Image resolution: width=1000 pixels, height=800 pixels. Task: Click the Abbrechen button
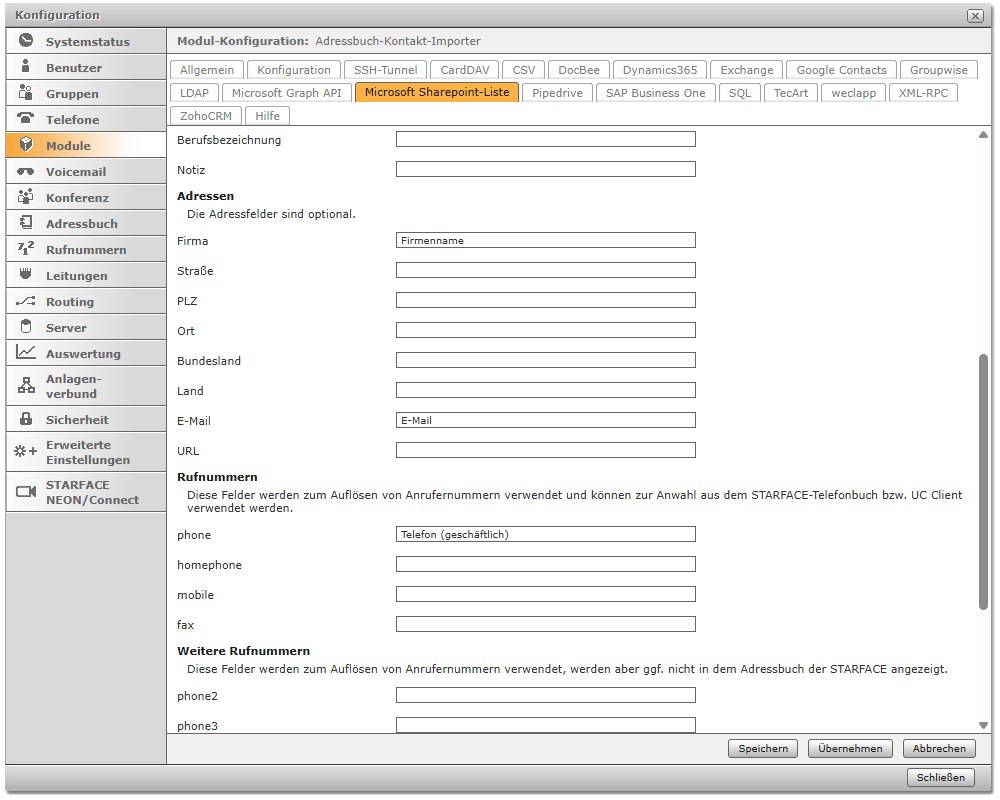[939, 748]
